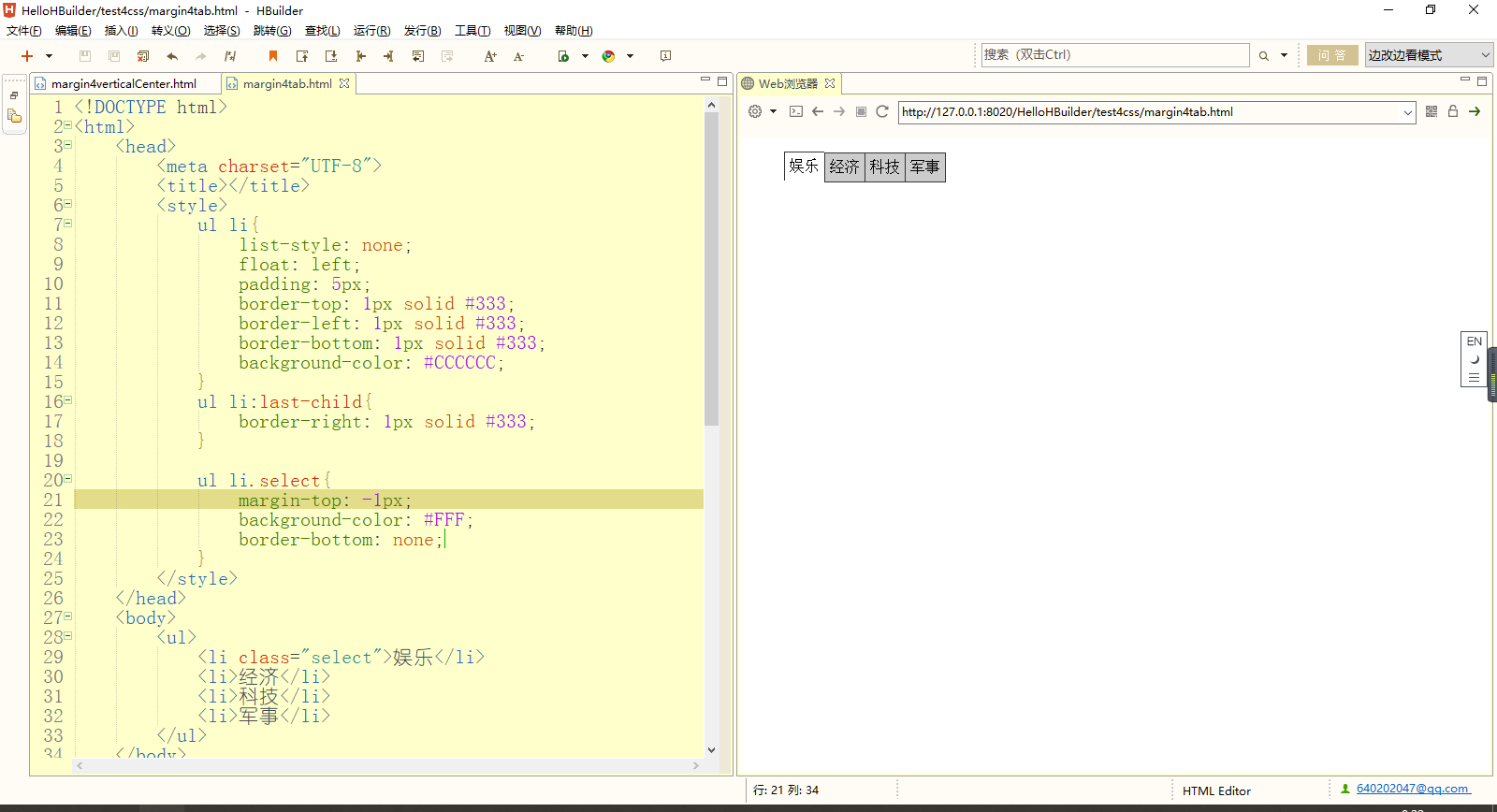
Task: Click the browser URL address field
Action: [1150, 112]
